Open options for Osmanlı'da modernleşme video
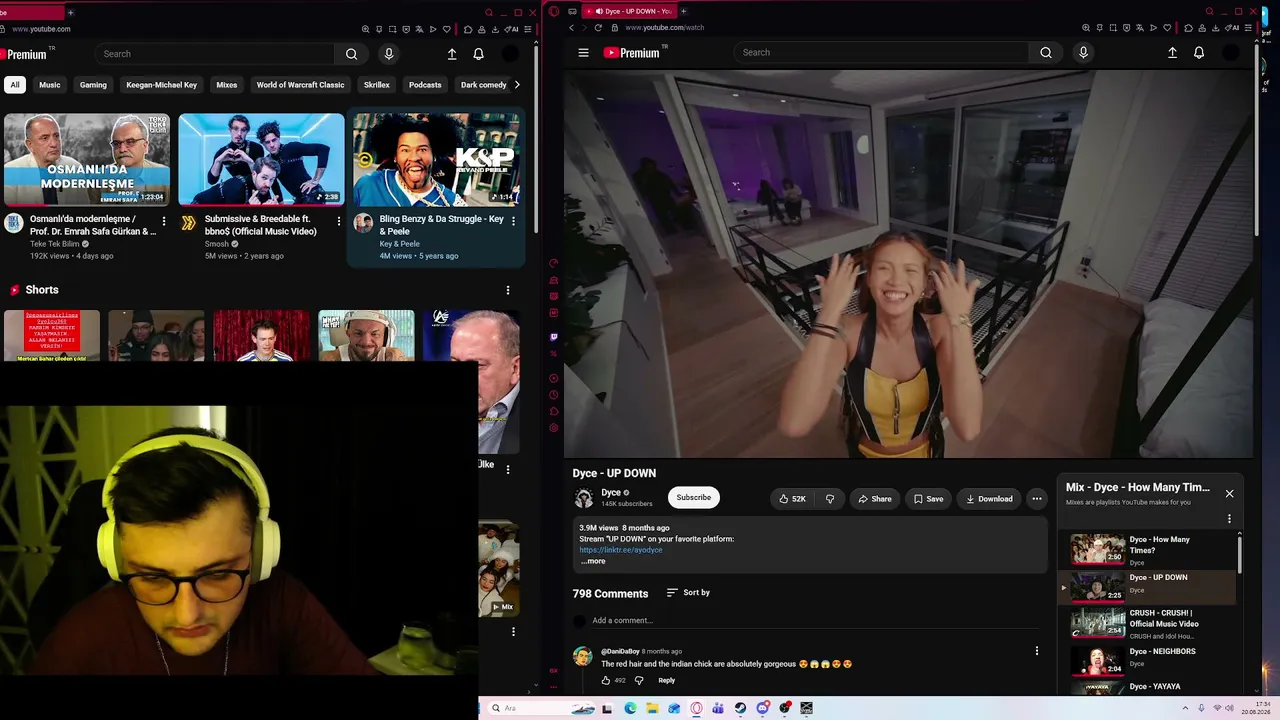The width and height of the screenshot is (1280, 720). (x=164, y=221)
